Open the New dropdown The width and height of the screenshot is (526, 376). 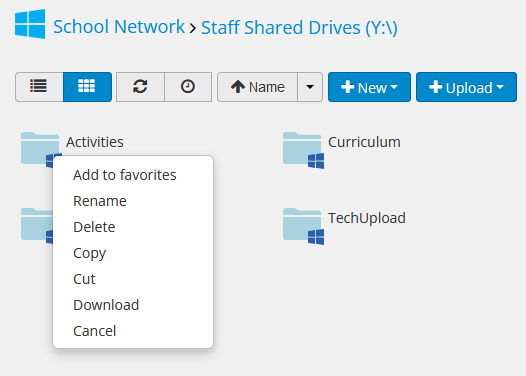[x=369, y=87]
